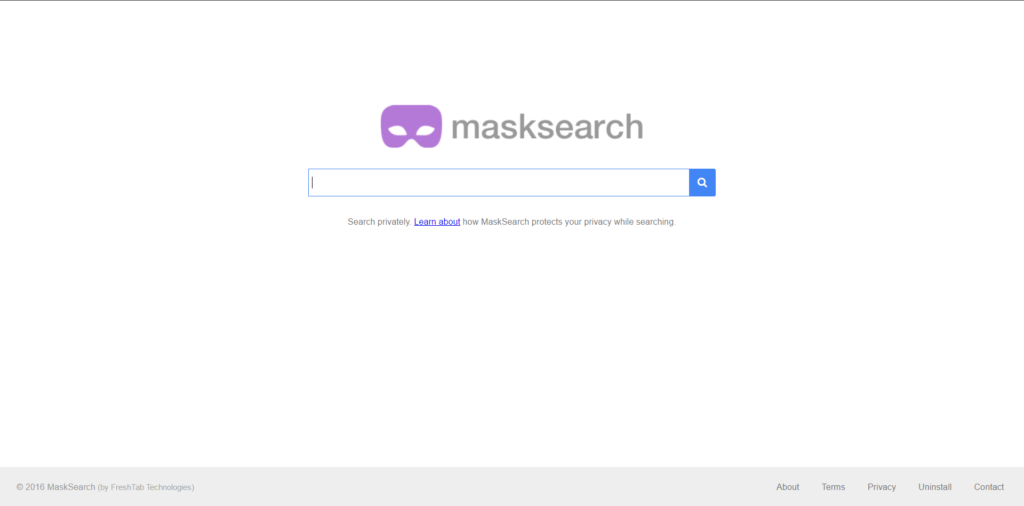Click the blue magnifying glass search button
The image size is (1024, 506).
pyautogui.click(x=702, y=183)
